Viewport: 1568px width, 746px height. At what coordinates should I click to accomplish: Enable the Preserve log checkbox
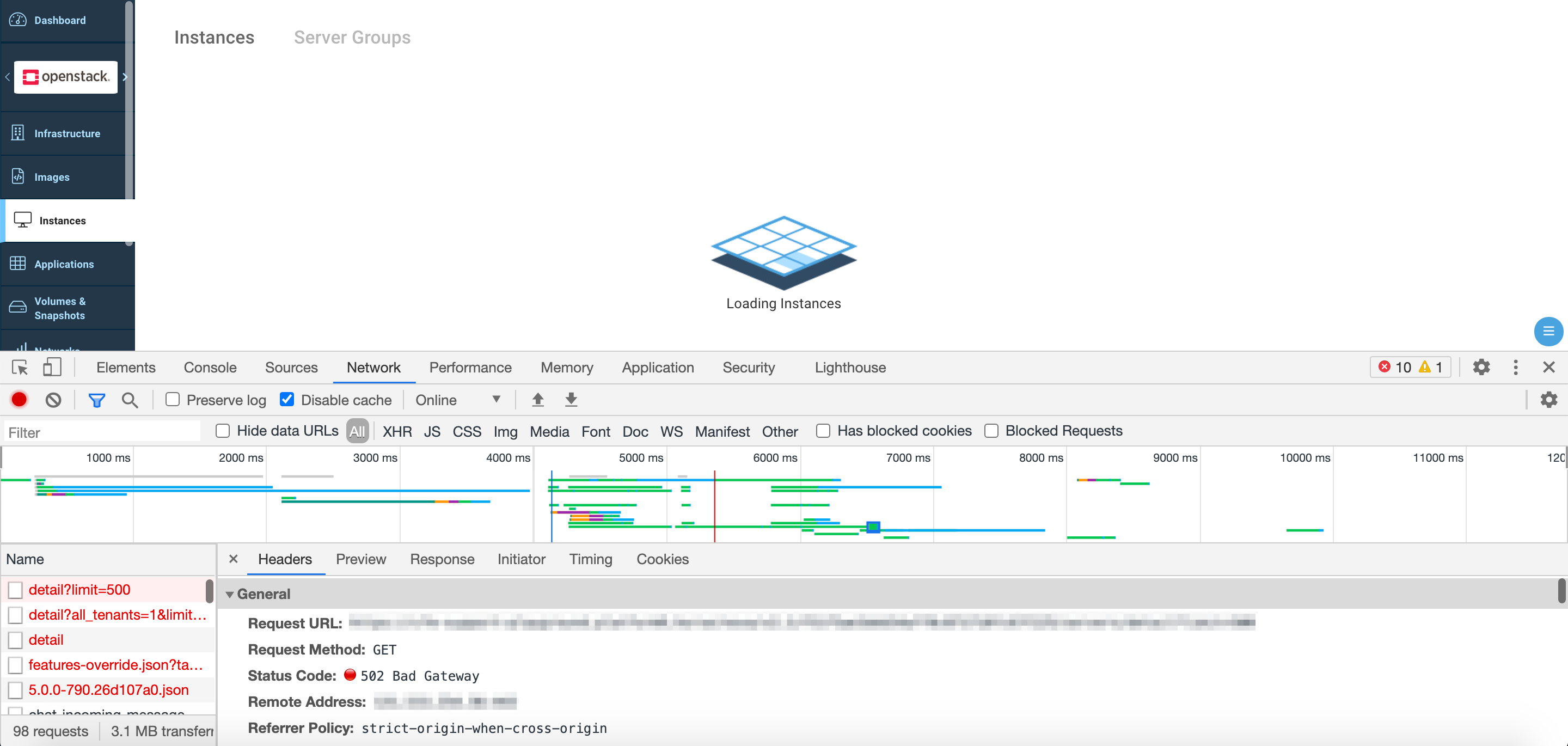coord(172,400)
